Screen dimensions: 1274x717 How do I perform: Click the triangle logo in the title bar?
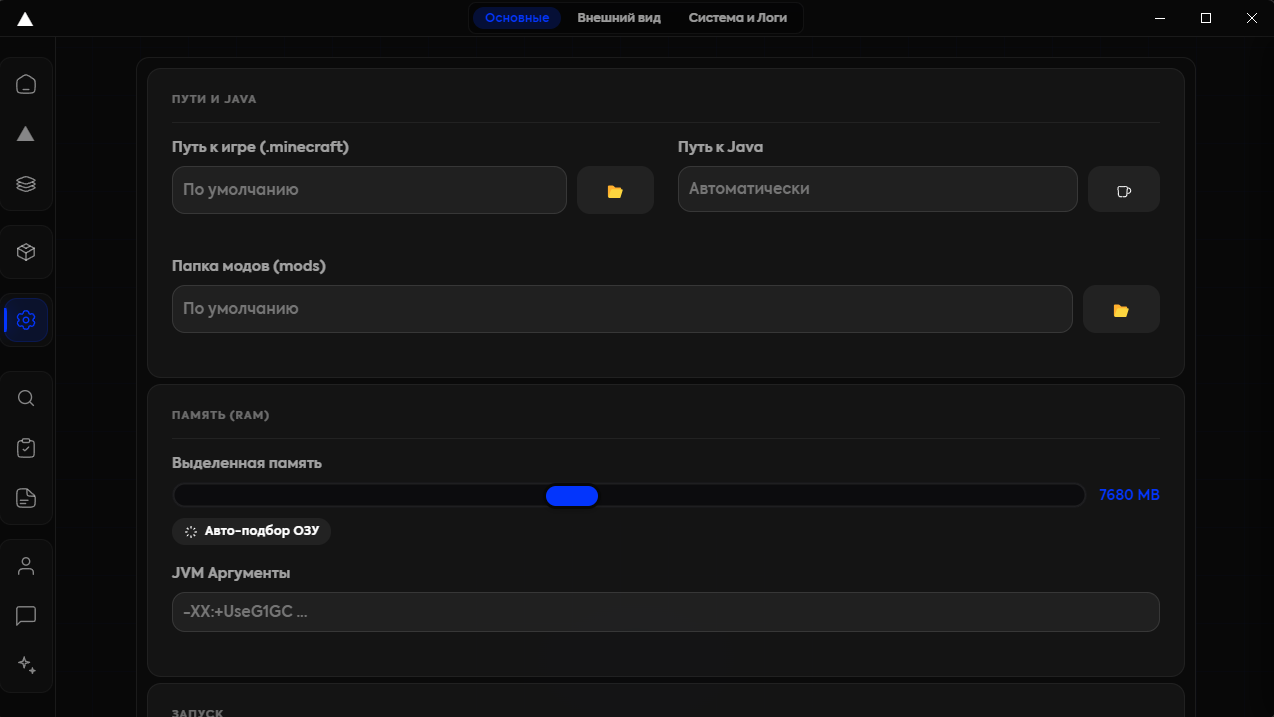pyautogui.click(x=25, y=19)
